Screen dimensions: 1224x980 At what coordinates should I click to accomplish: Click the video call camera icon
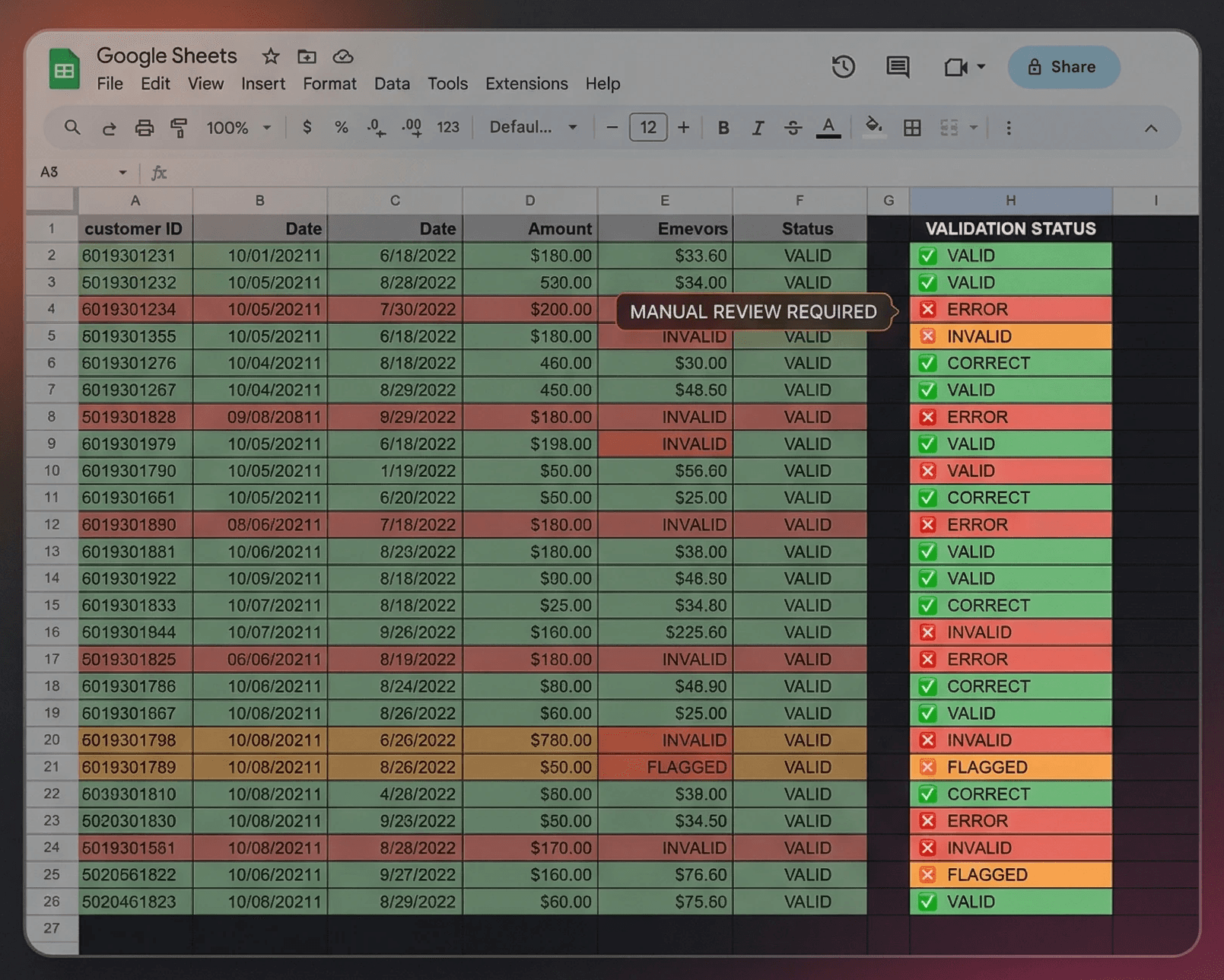pos(955,67)
